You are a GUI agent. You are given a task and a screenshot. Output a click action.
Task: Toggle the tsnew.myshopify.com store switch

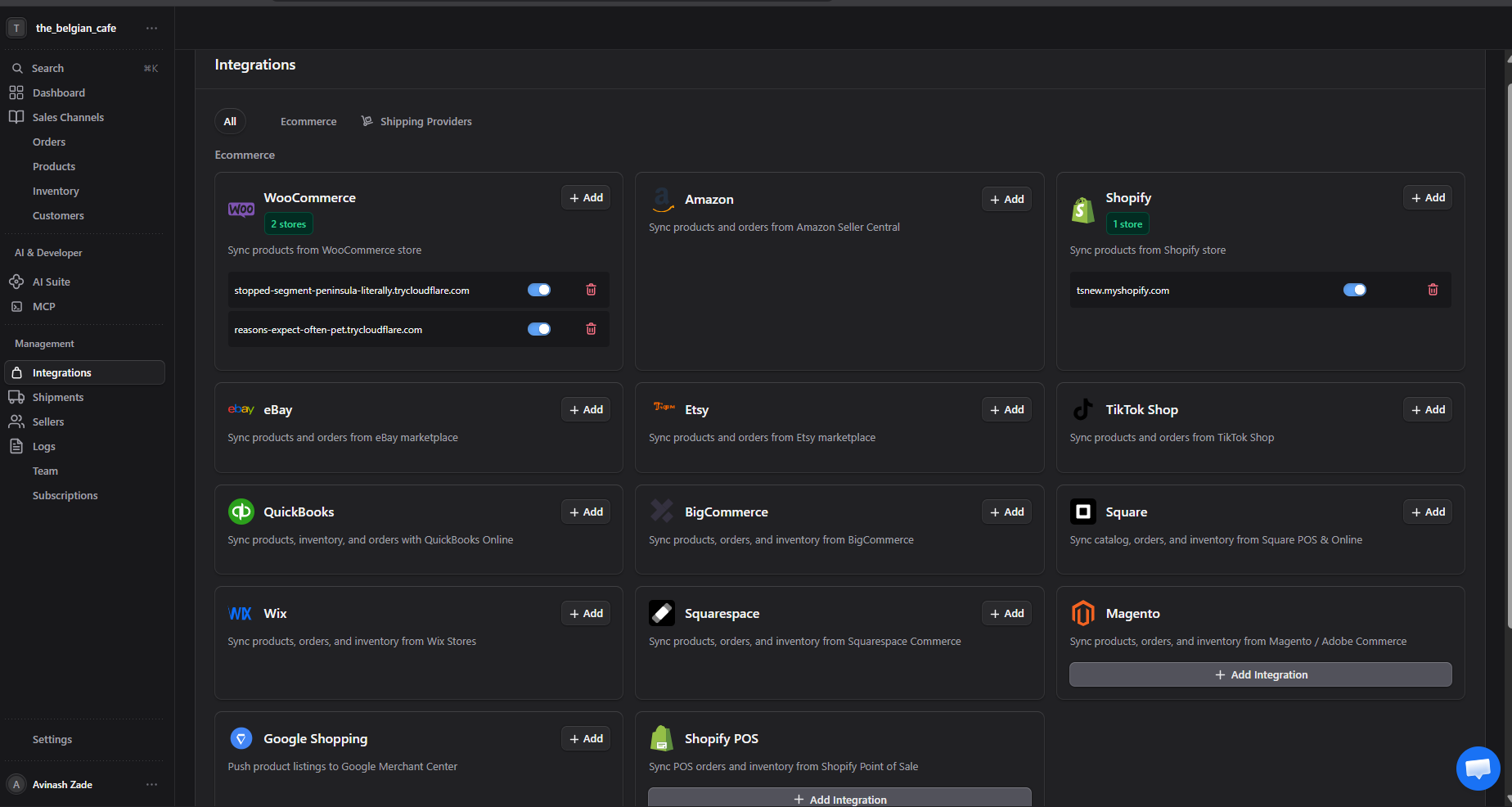(1354, 290)
